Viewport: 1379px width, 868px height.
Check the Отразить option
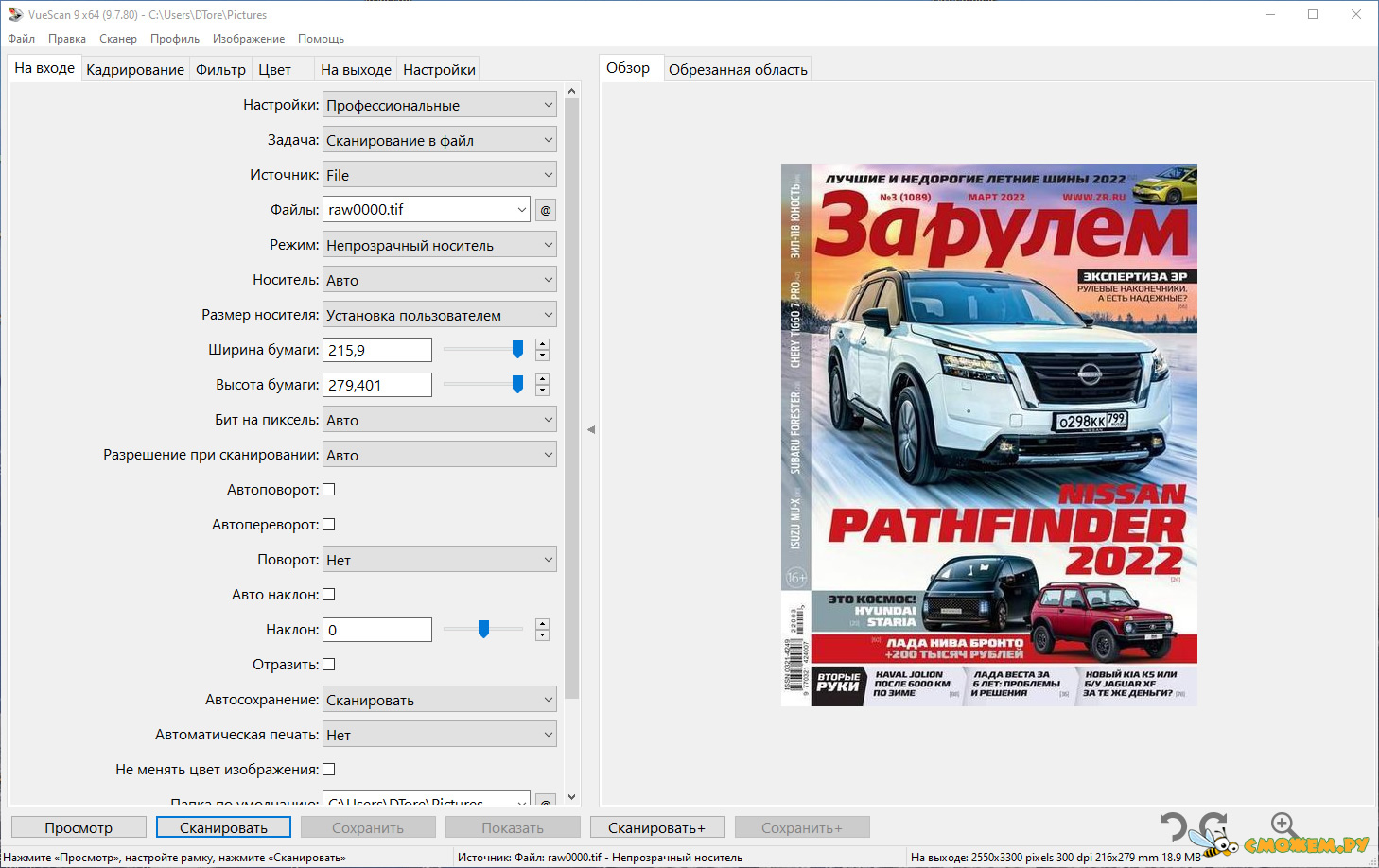pyautogui.click(x=329, y=665)
